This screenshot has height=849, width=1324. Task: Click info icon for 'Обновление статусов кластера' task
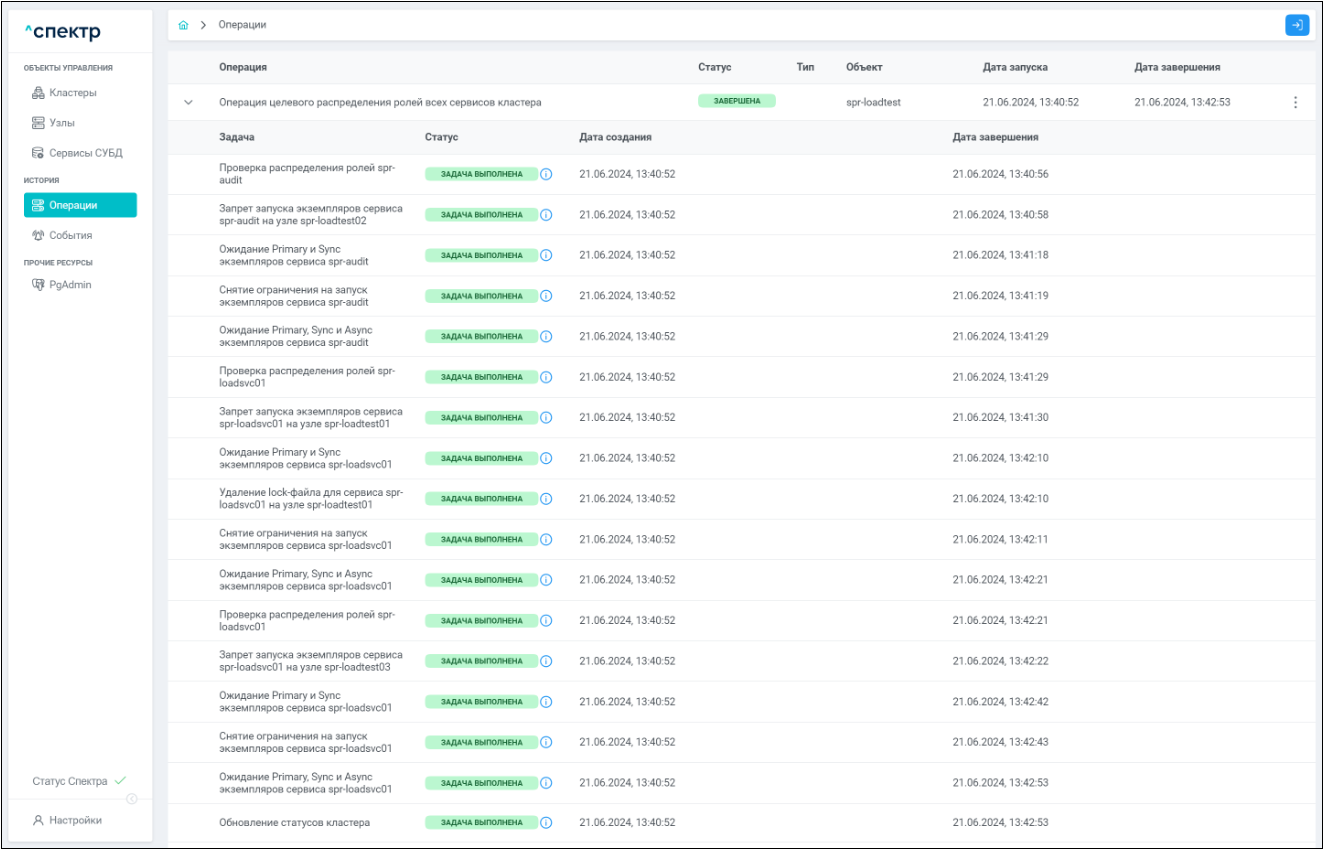pyautogui.click(x=546, y=823)
